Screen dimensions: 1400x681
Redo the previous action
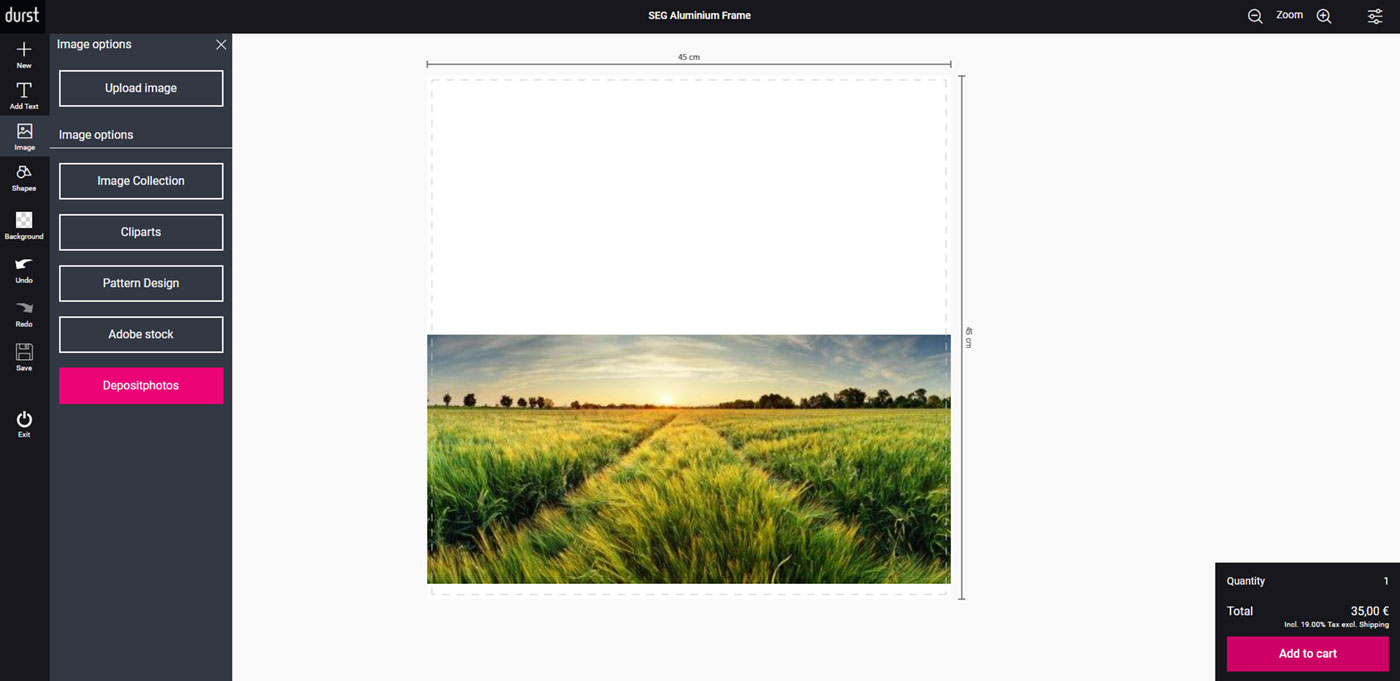pos(24,312)
